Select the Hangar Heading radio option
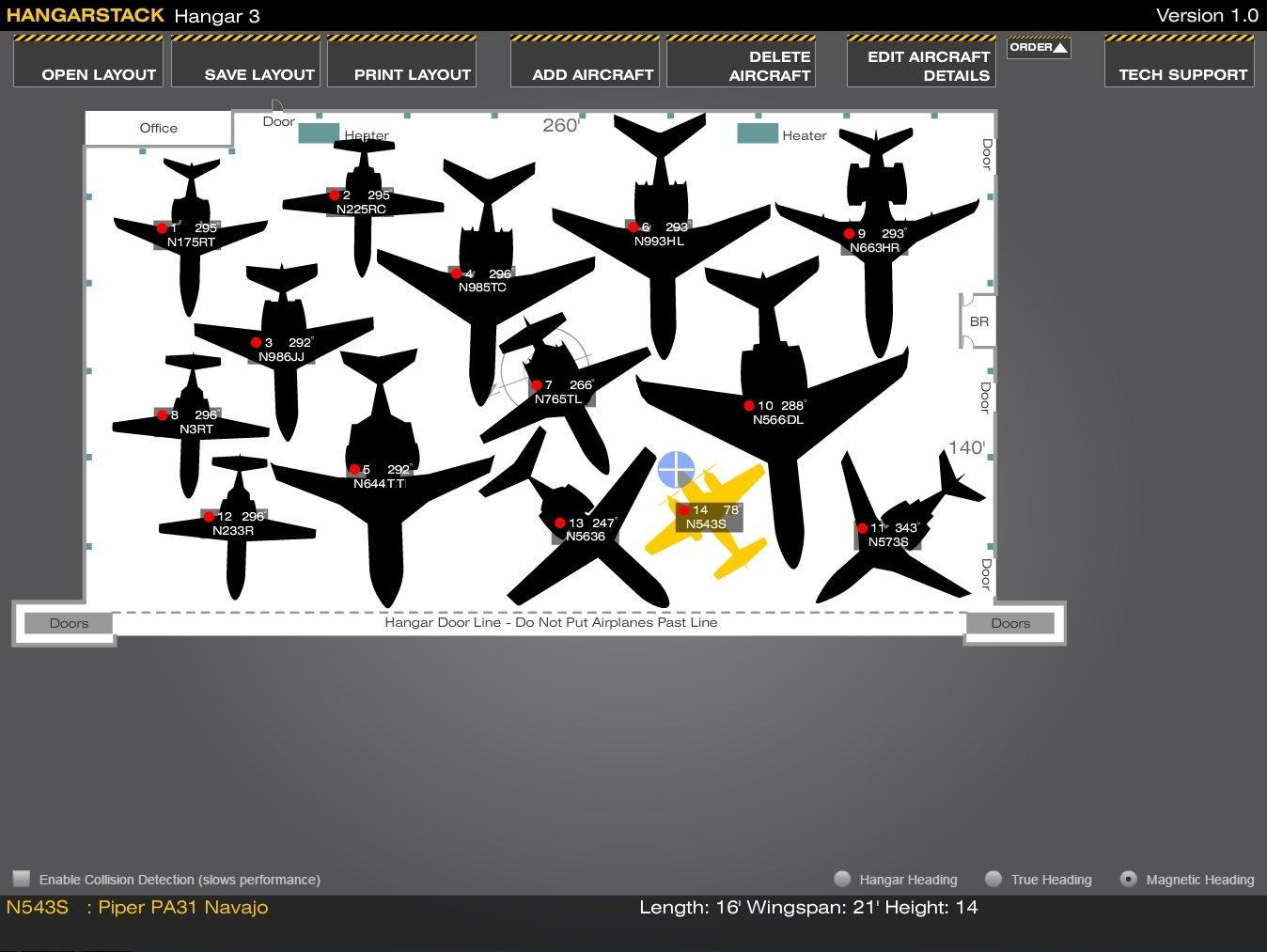 842,879
